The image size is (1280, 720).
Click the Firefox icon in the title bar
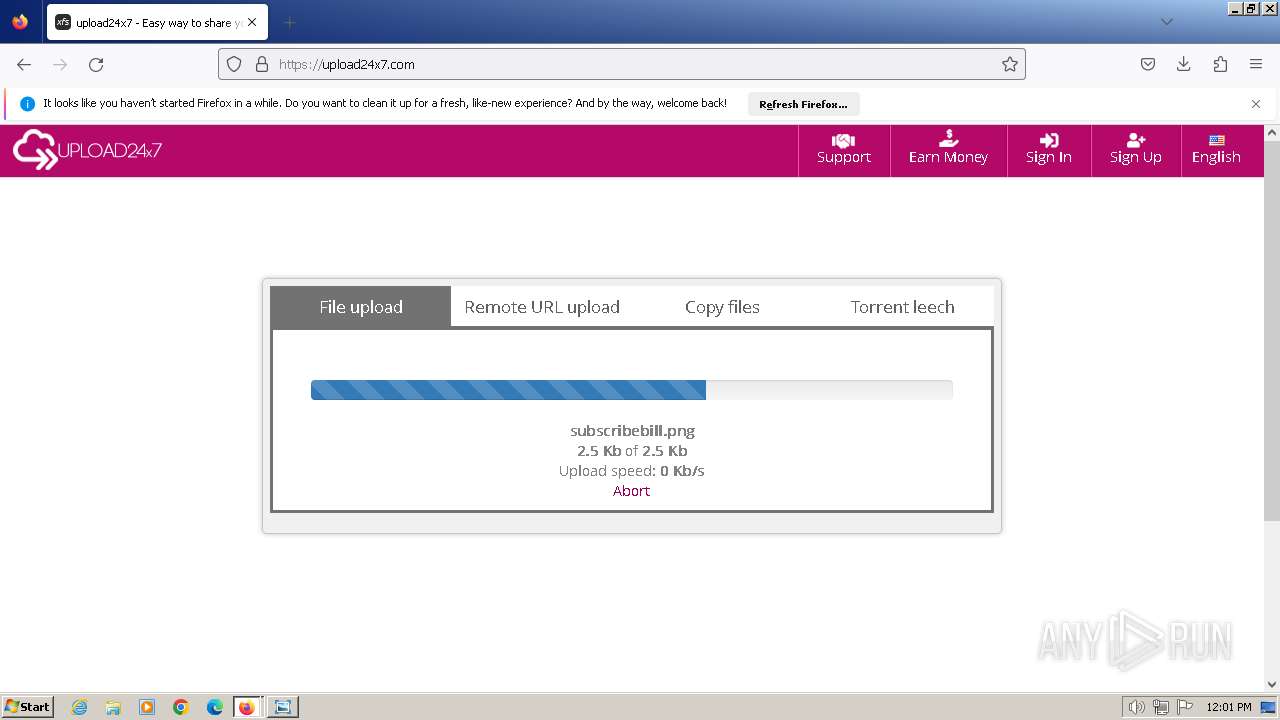coord(20,22)
